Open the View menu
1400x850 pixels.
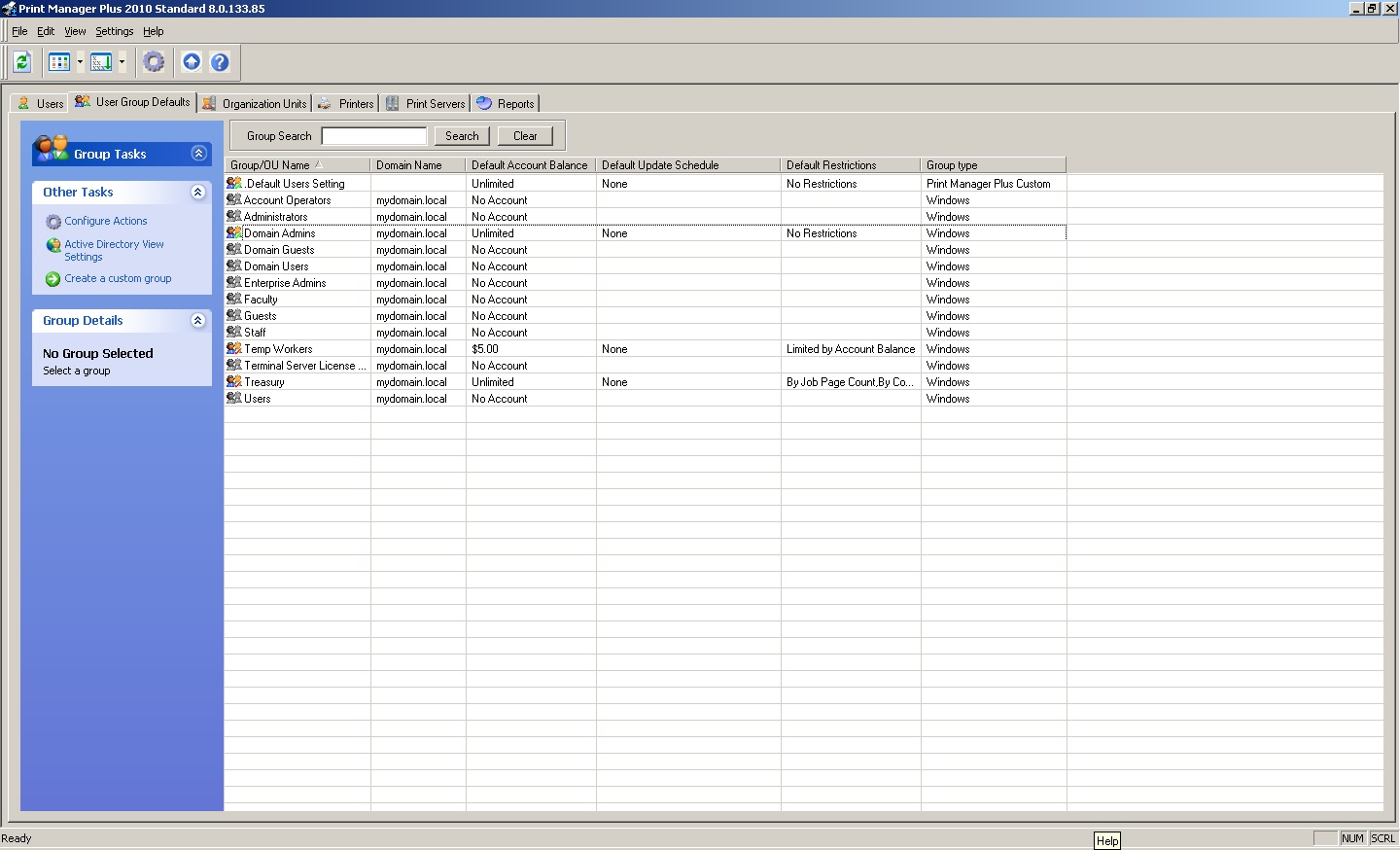coord(75,31)
